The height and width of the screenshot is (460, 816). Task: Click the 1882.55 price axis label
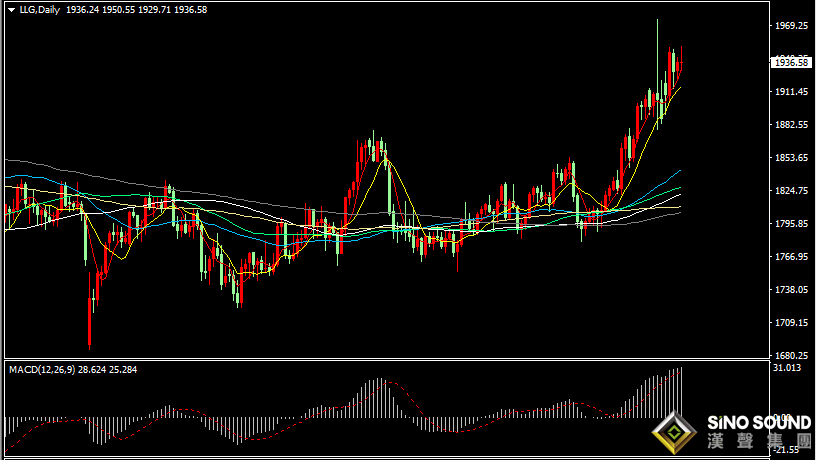click(x=792, y=124)
